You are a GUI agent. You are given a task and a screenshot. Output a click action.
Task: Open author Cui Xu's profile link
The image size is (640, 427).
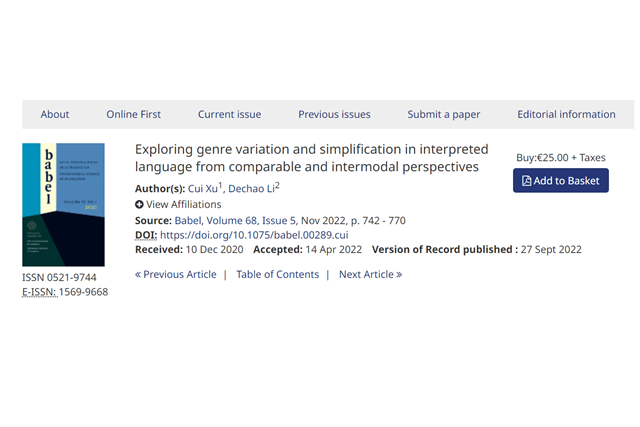point(202,189)
